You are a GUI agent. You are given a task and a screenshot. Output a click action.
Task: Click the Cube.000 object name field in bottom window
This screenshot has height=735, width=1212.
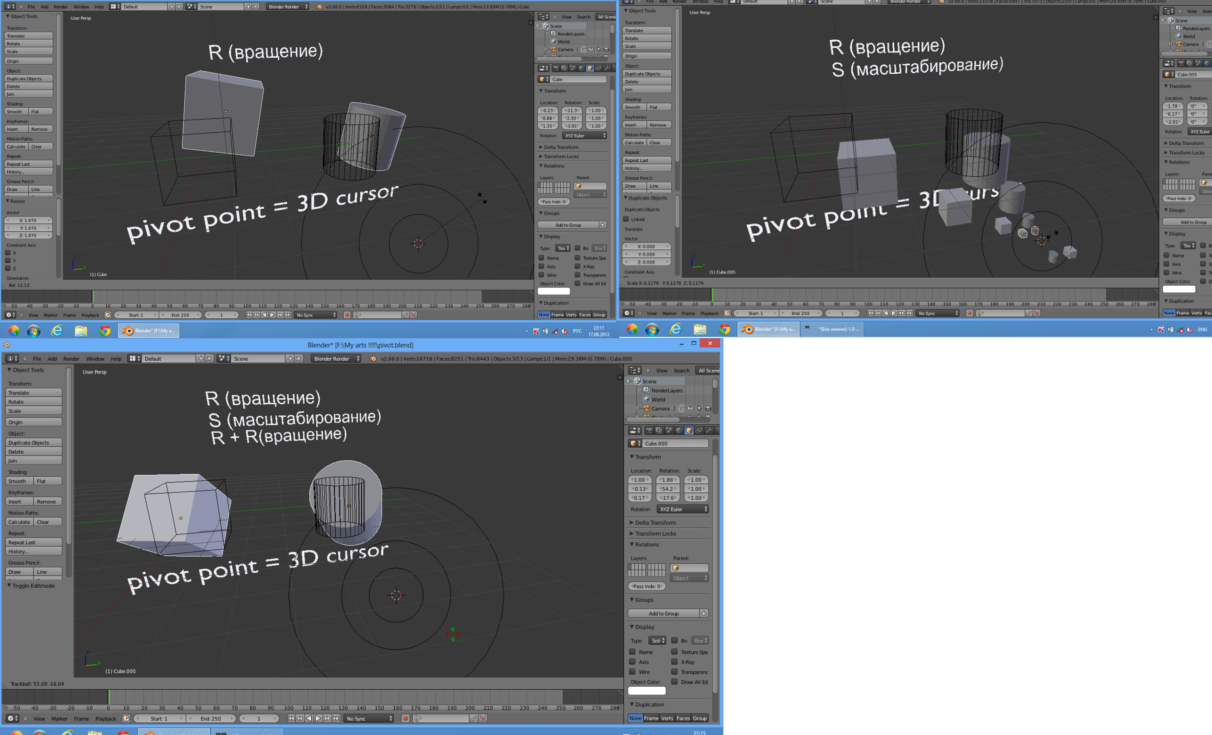tap(675, 443)
